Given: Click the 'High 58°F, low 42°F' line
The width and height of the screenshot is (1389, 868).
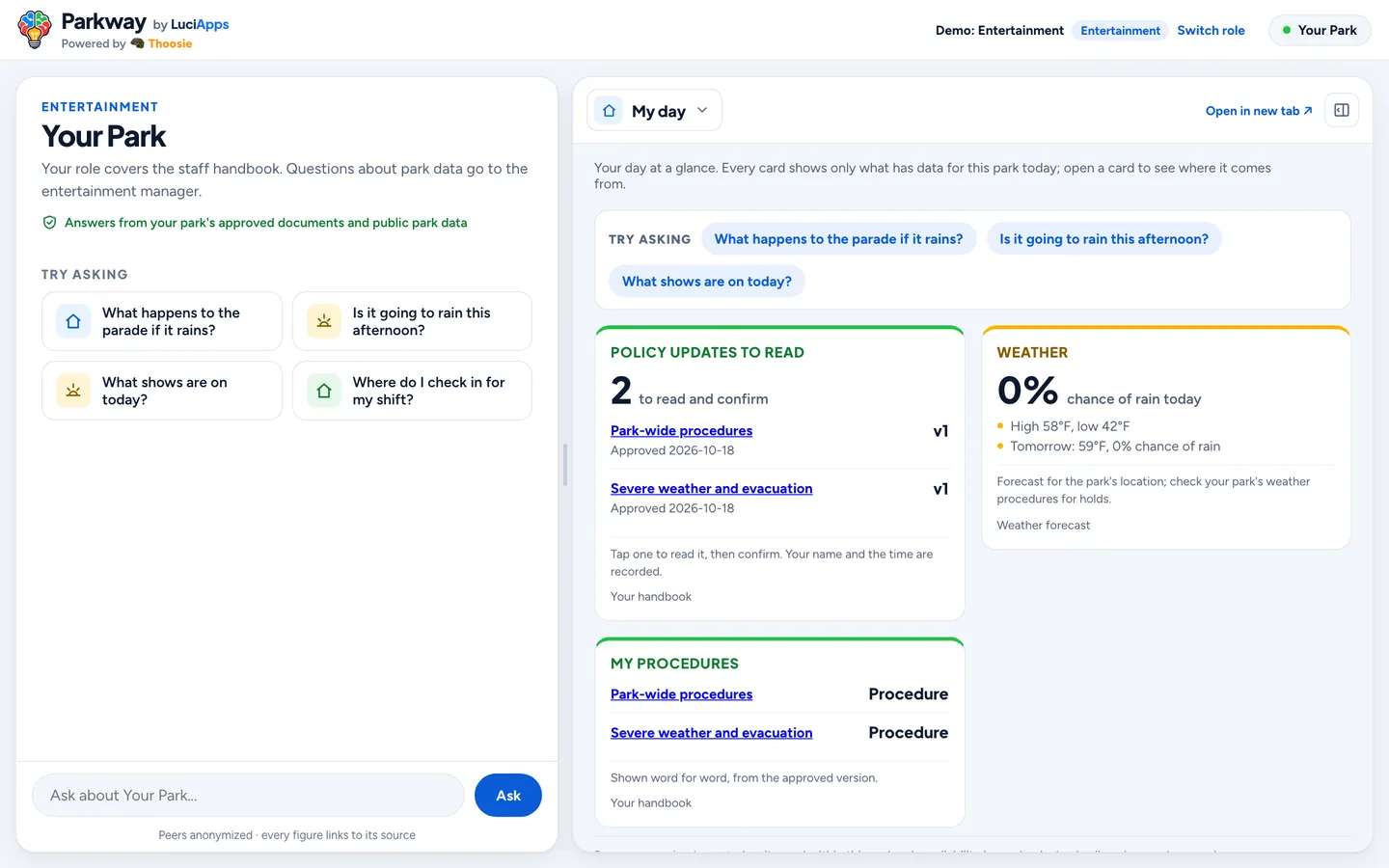Looking at the screenshot, I should [x=1070, y=426].
